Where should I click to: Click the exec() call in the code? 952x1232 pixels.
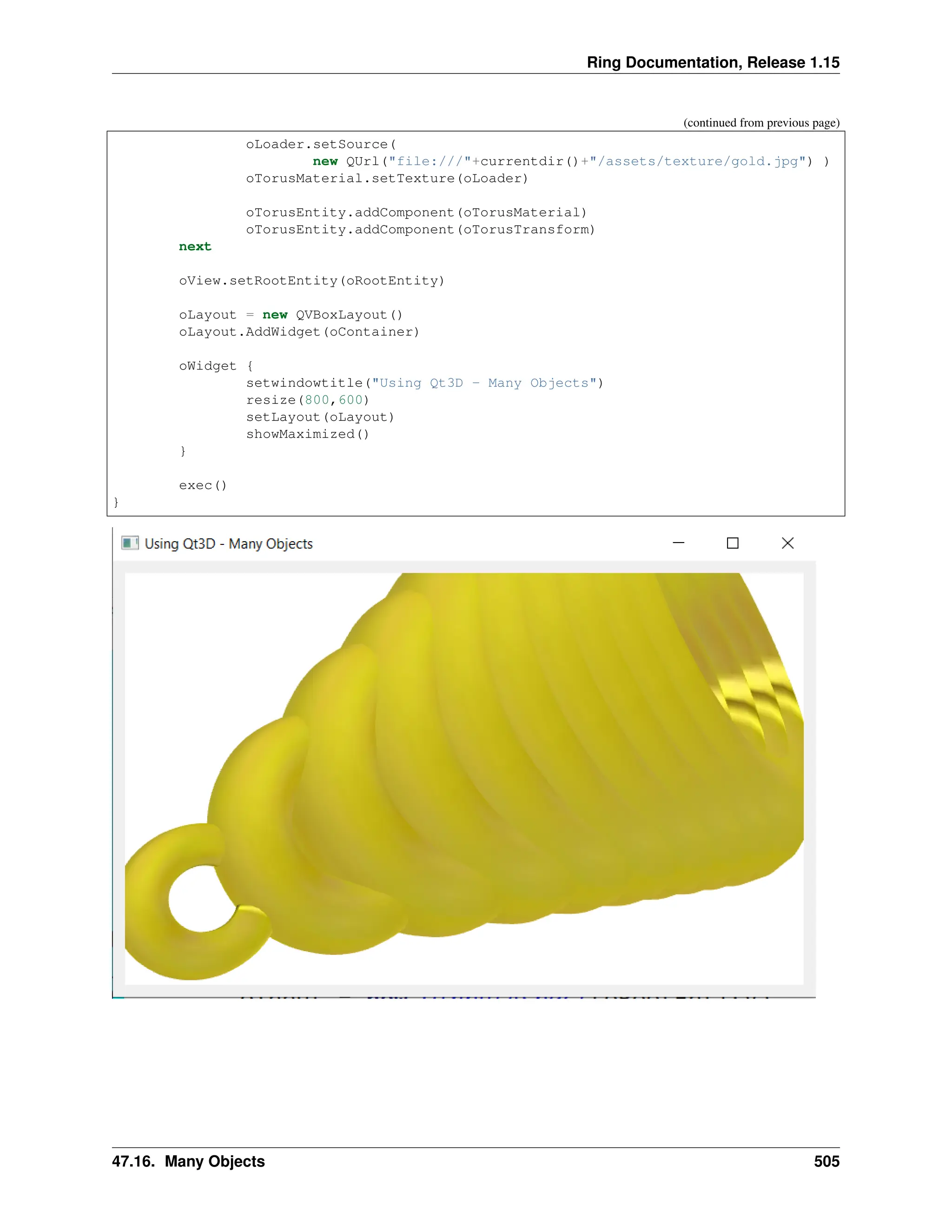coord(203,486)
